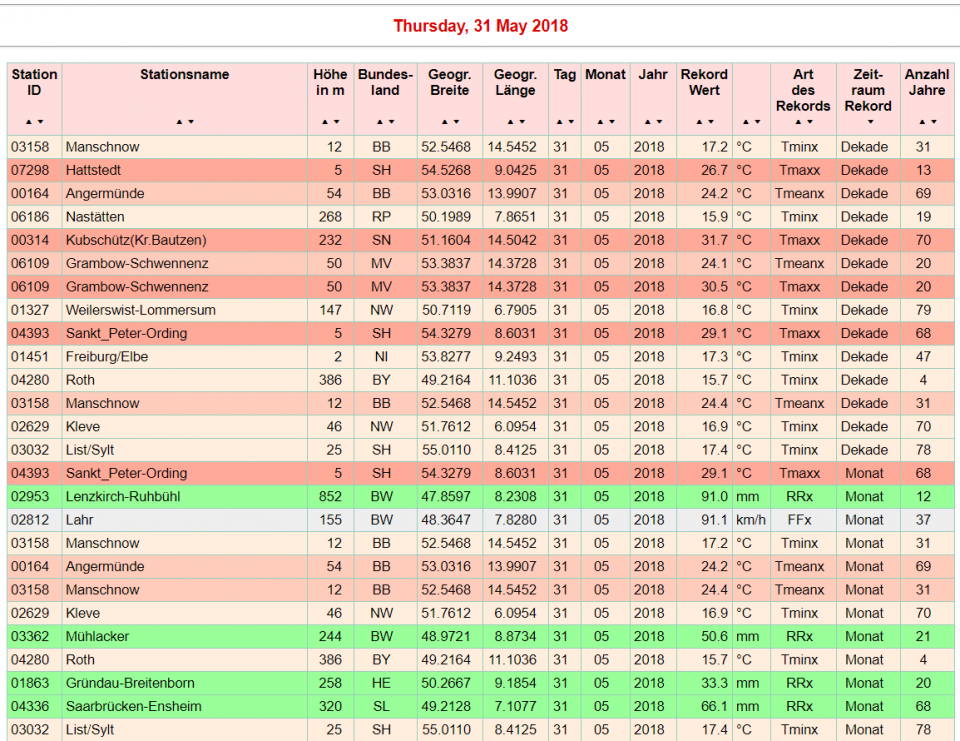This screenshot has height=741, width=960.
Task: Sort Geogr. Länge descending arrow
Action: tap(520, 122)
